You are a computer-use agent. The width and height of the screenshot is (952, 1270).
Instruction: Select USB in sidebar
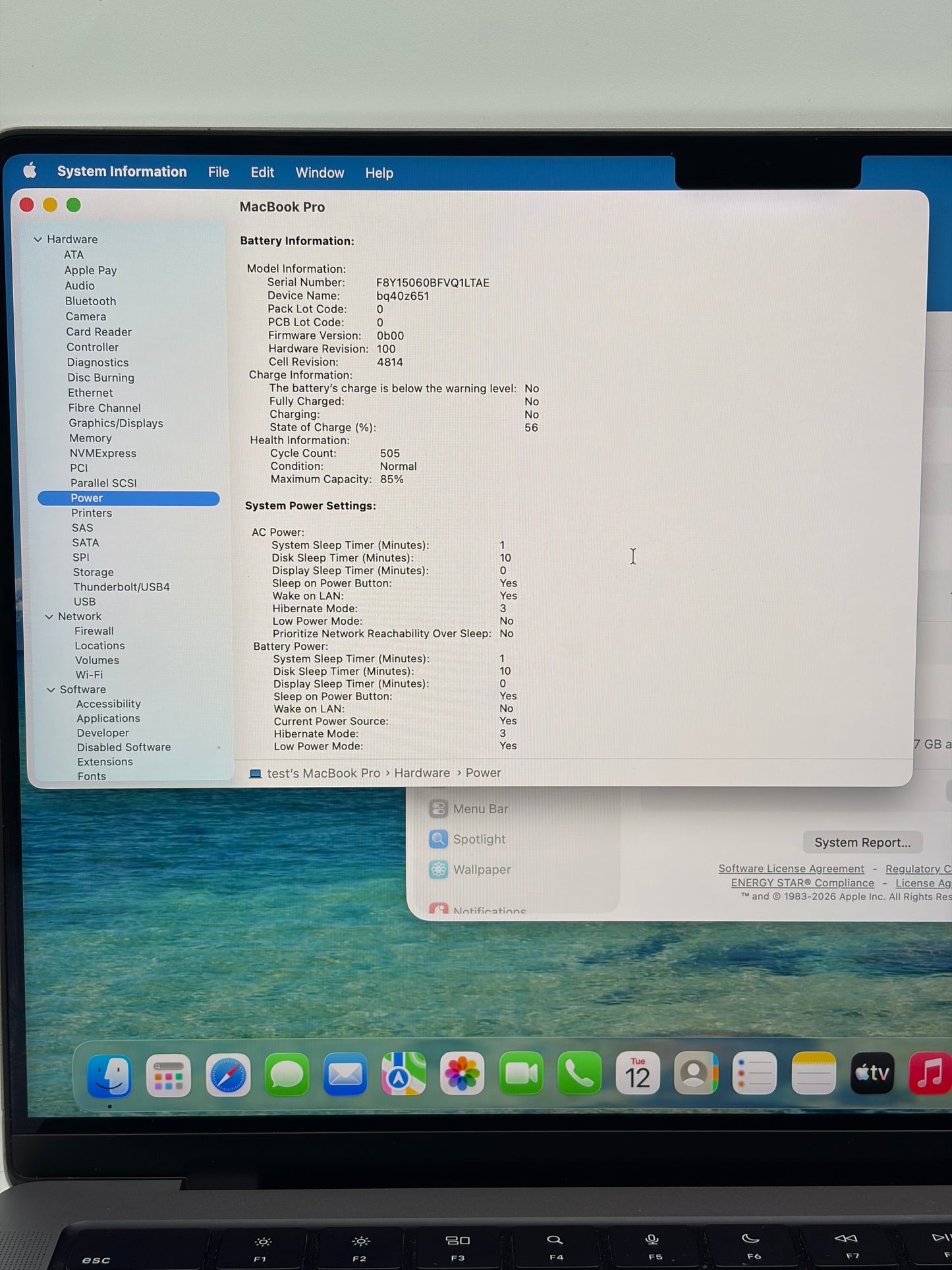84,602
